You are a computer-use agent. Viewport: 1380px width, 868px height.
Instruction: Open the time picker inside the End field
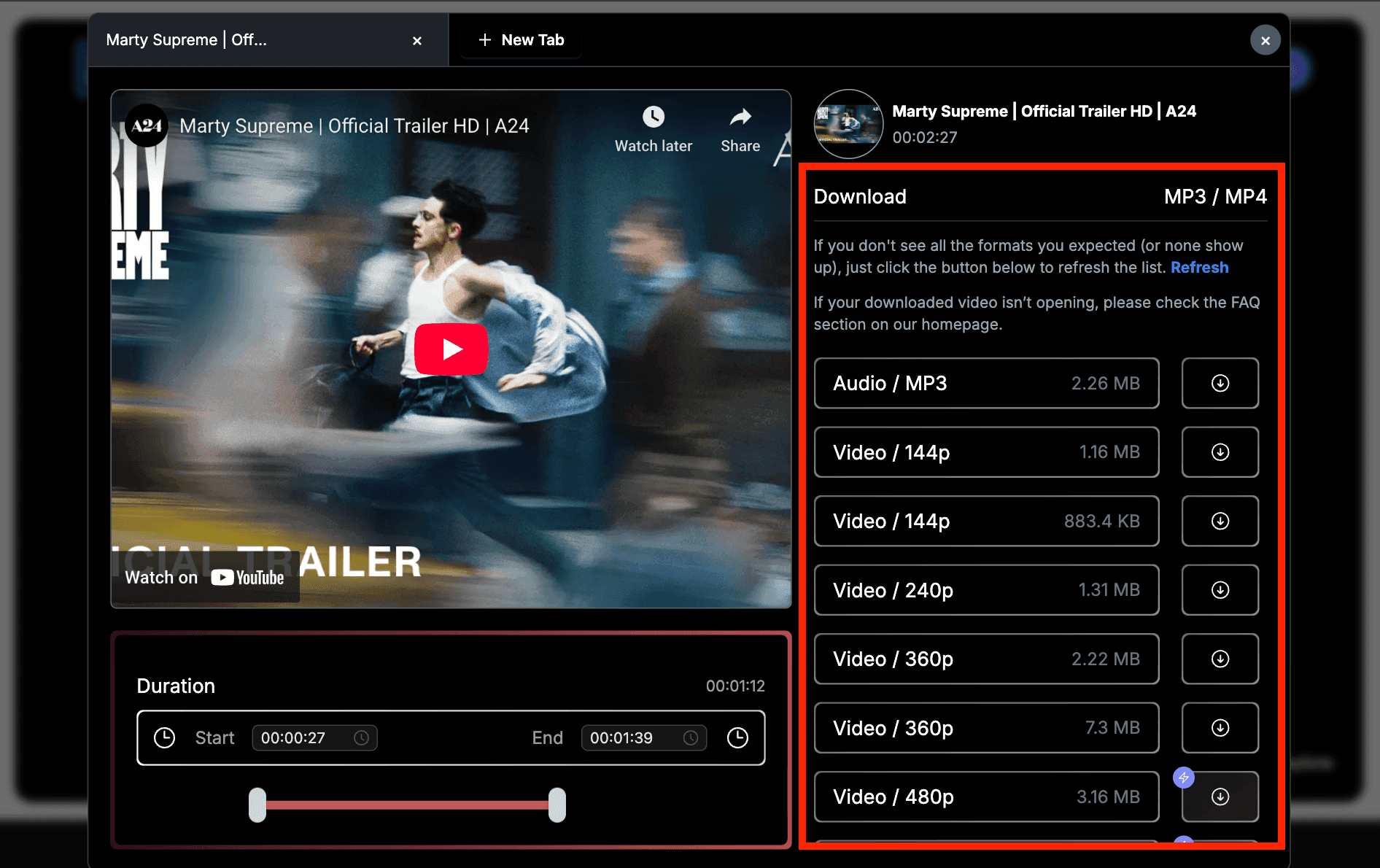690,738
